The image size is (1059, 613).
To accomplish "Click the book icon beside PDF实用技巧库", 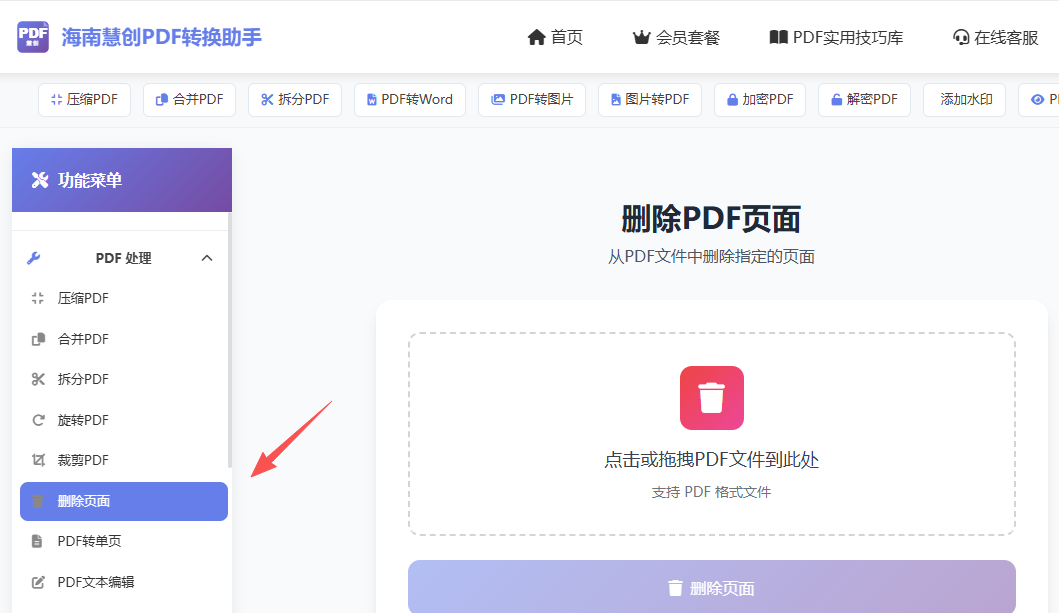I will (778, 37).
